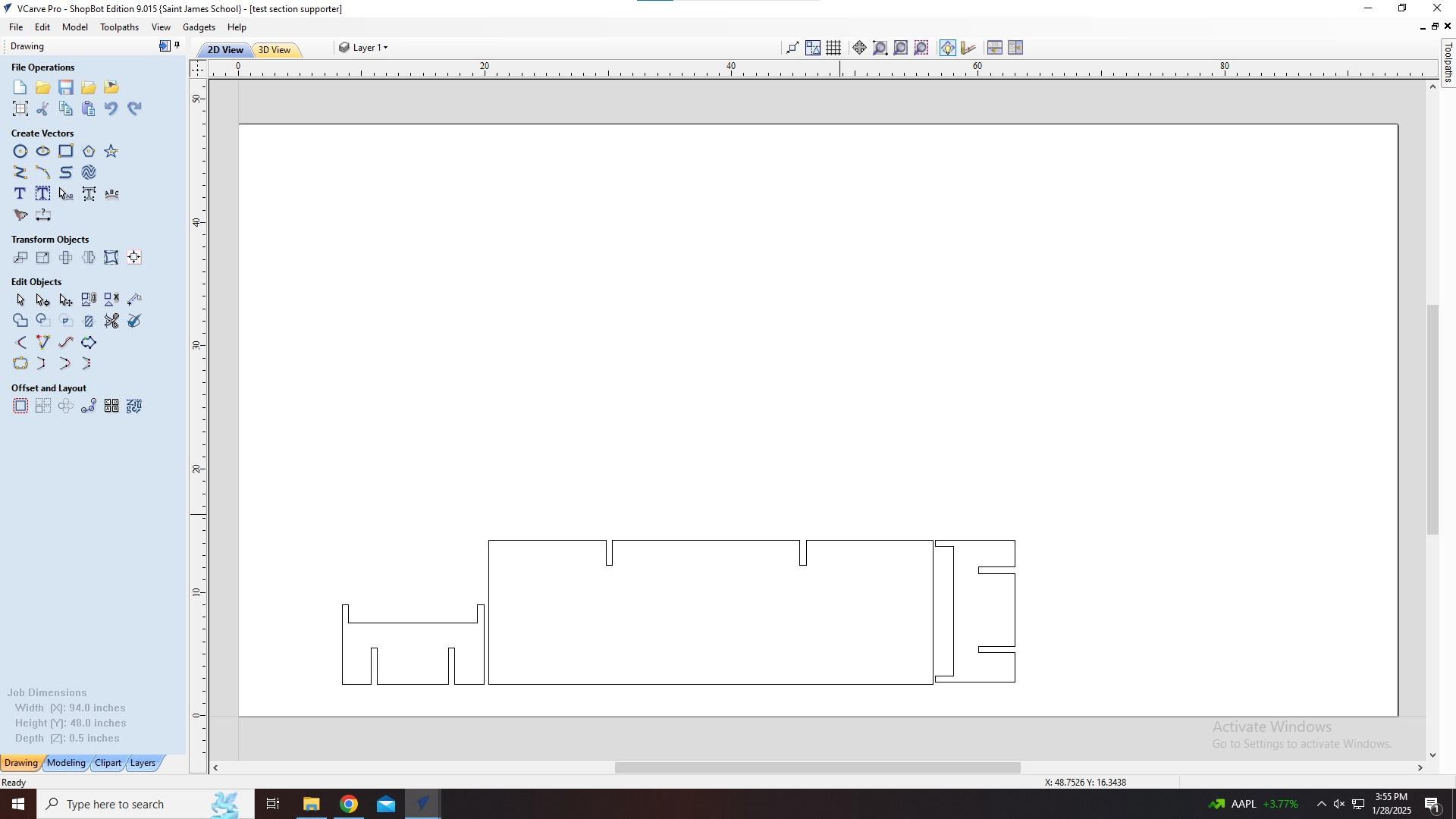Open the Gadgets menu

coord(198,27)
